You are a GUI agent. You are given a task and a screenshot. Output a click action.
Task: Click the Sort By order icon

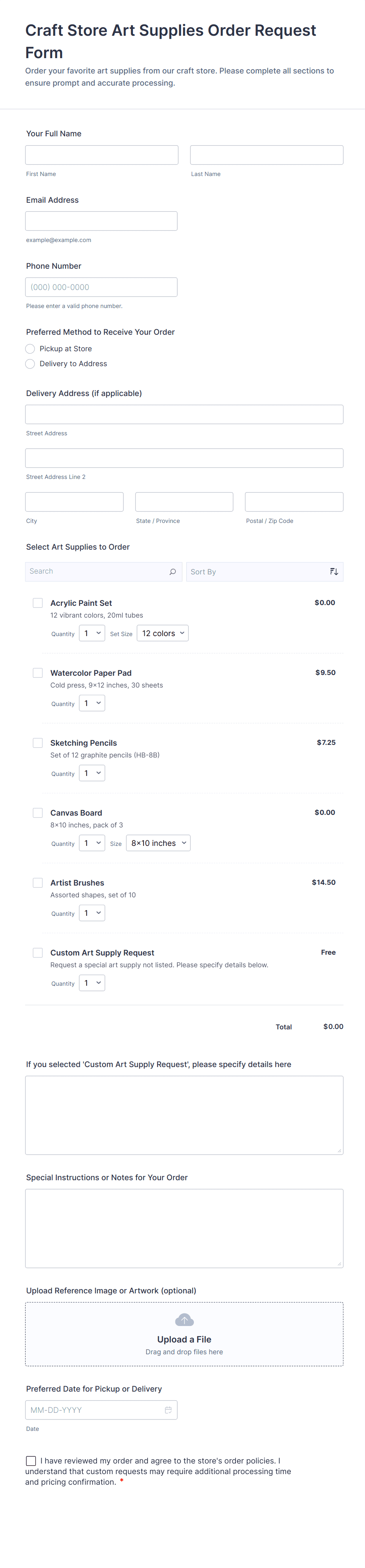click(334, 572)
